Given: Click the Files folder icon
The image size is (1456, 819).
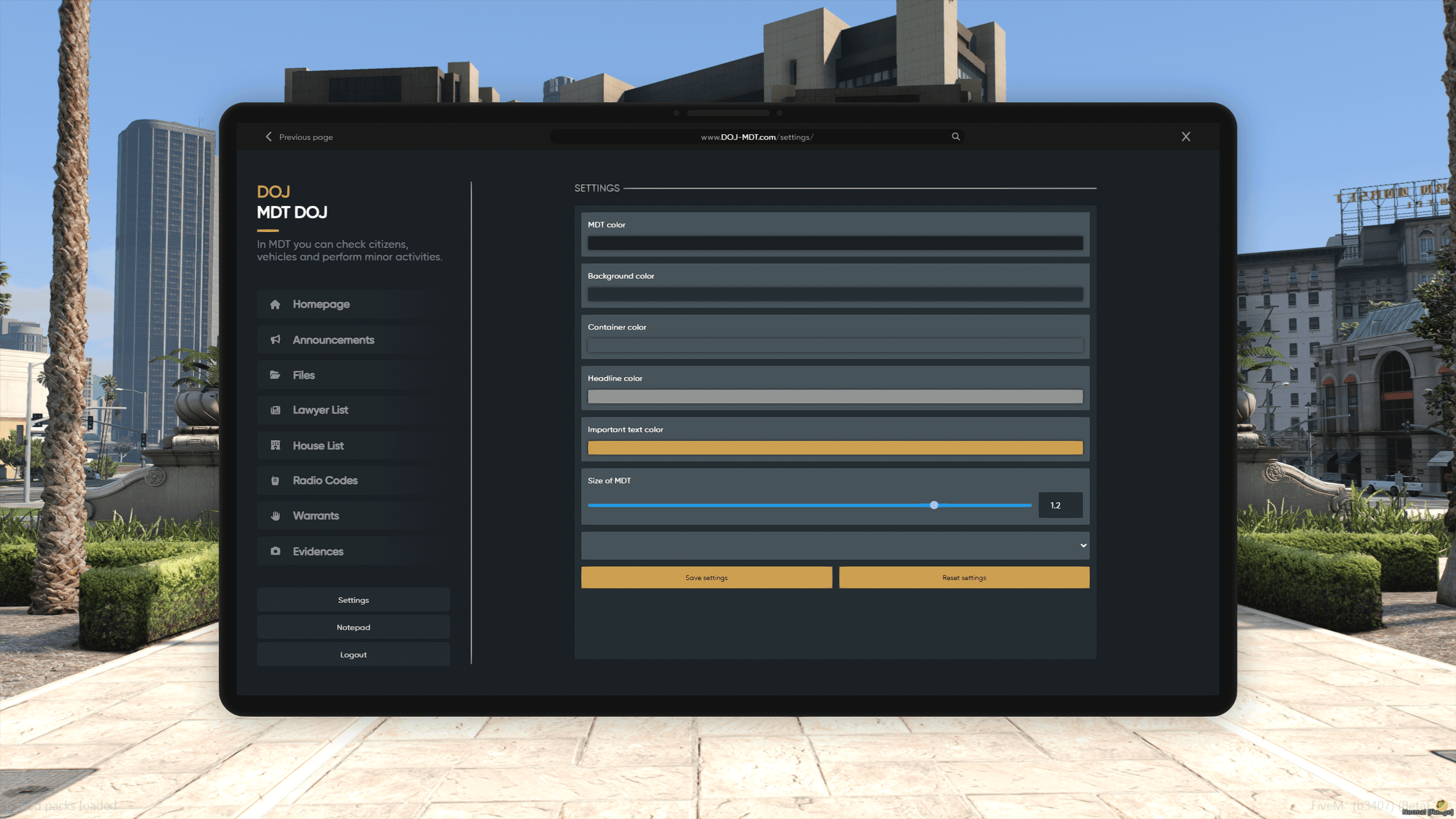Looking at the screenshot, I should click(275, 375).
